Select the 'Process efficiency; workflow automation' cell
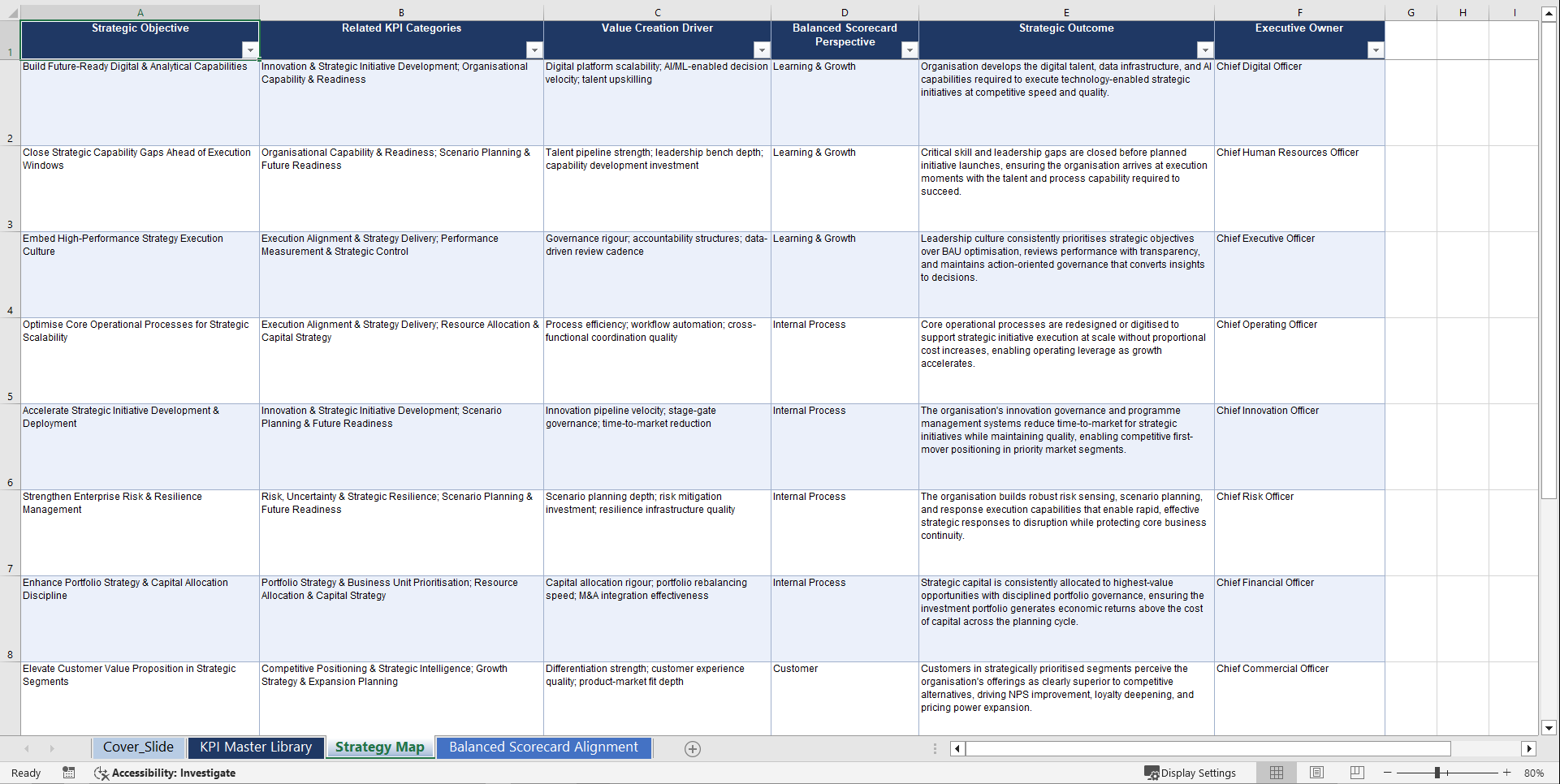The width and height of the screenshot is (1560, 784). (x=657, y=360)
